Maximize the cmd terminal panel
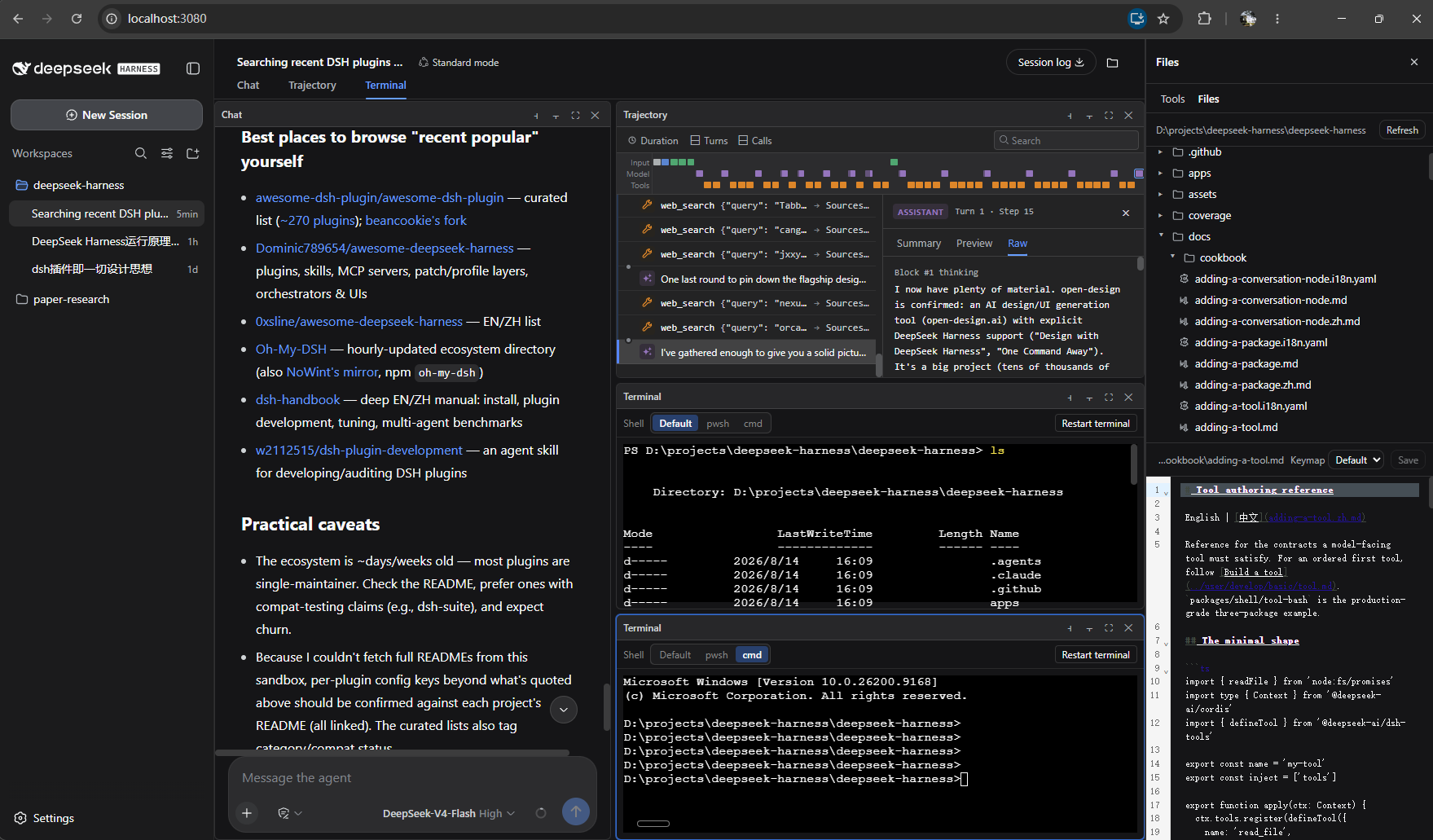Image resolution: width=1433 pixels, height=840 pixels. (1109, 628)
